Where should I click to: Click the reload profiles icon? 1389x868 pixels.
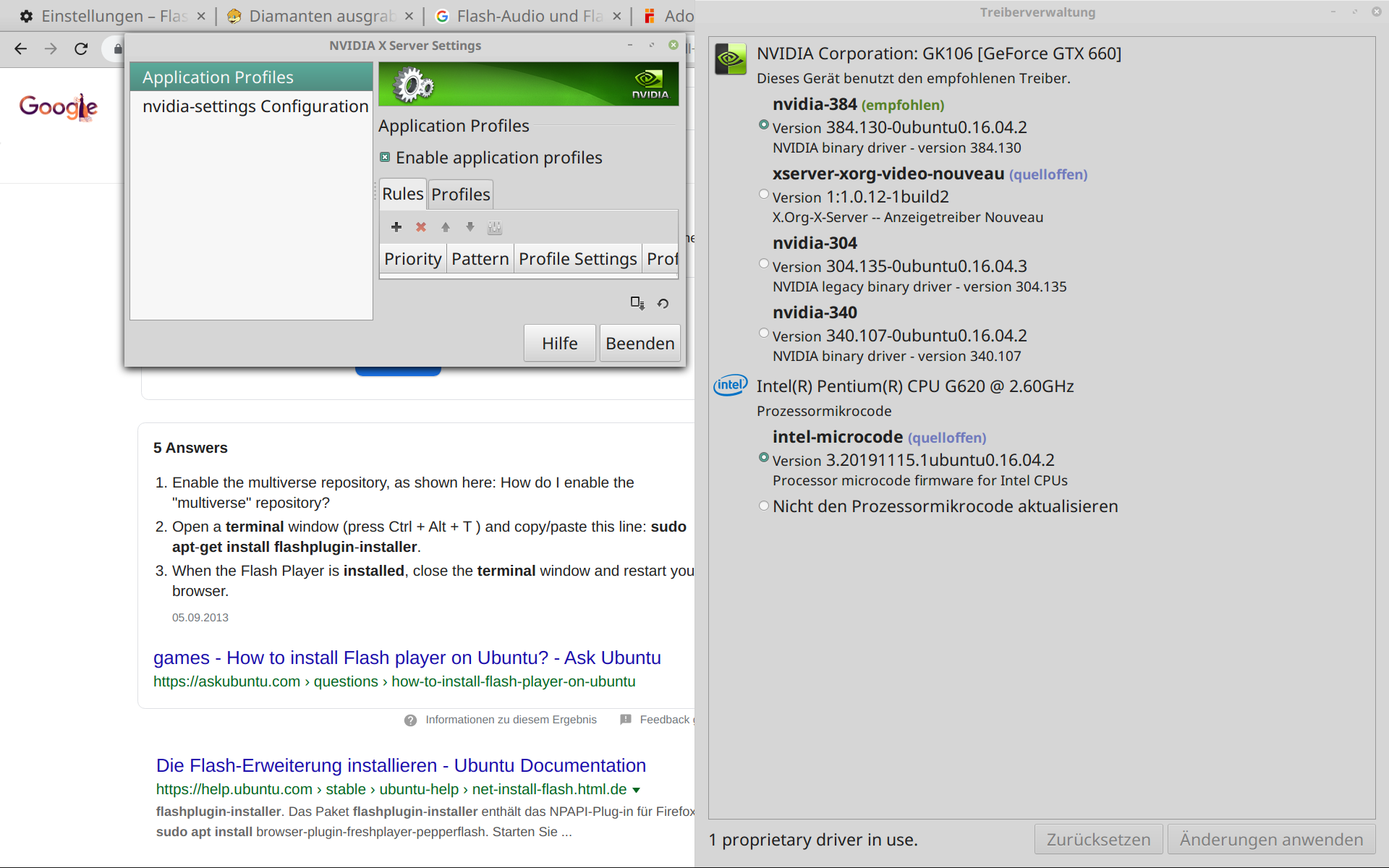(x=663, y=304)
